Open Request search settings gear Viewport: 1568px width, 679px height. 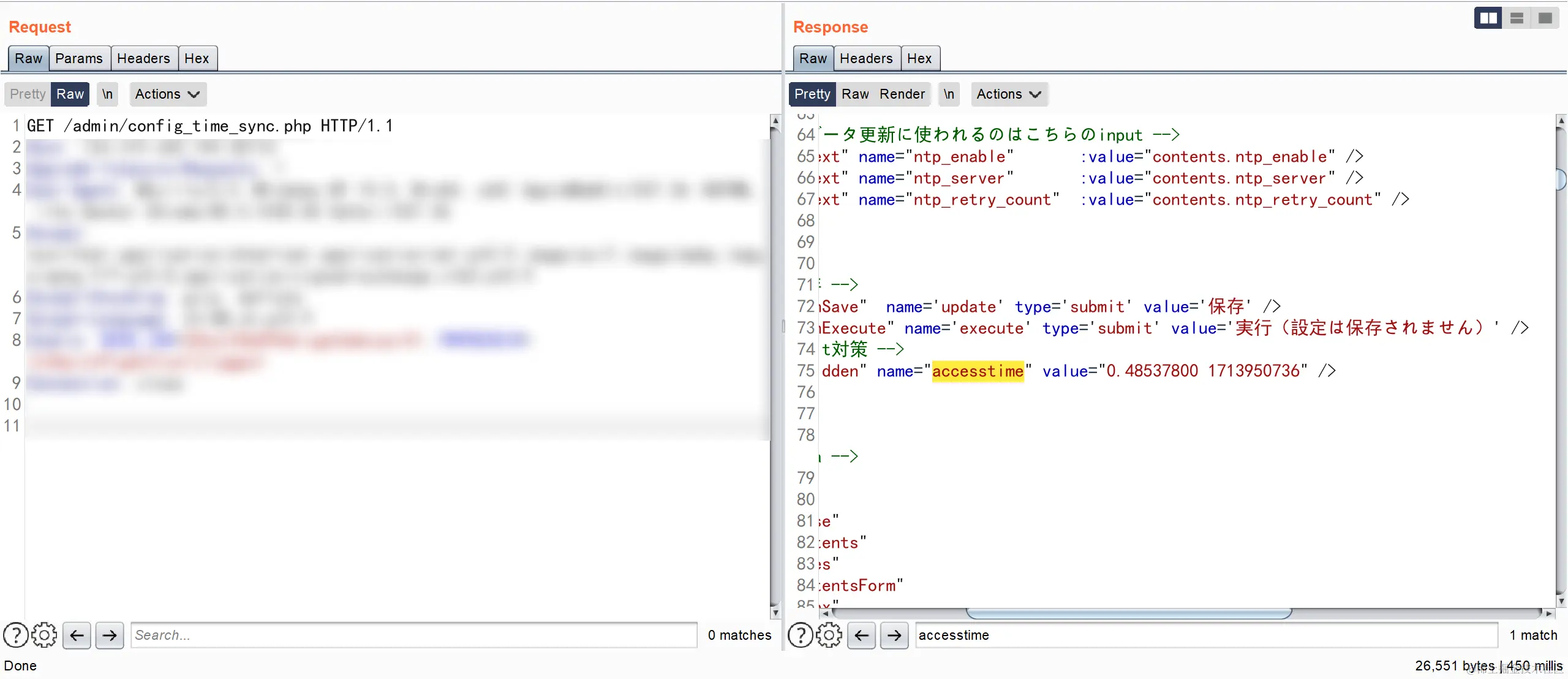tap(44, 635)
